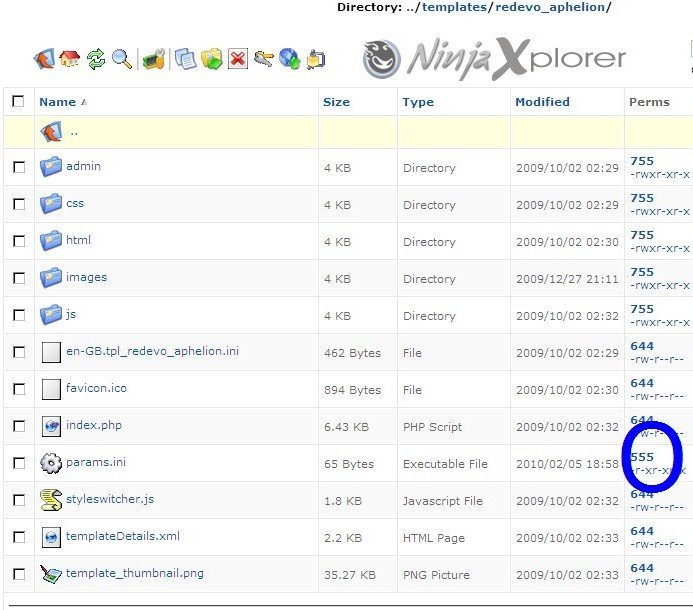Check the css folder checkbox

click(x=19, y=204)
